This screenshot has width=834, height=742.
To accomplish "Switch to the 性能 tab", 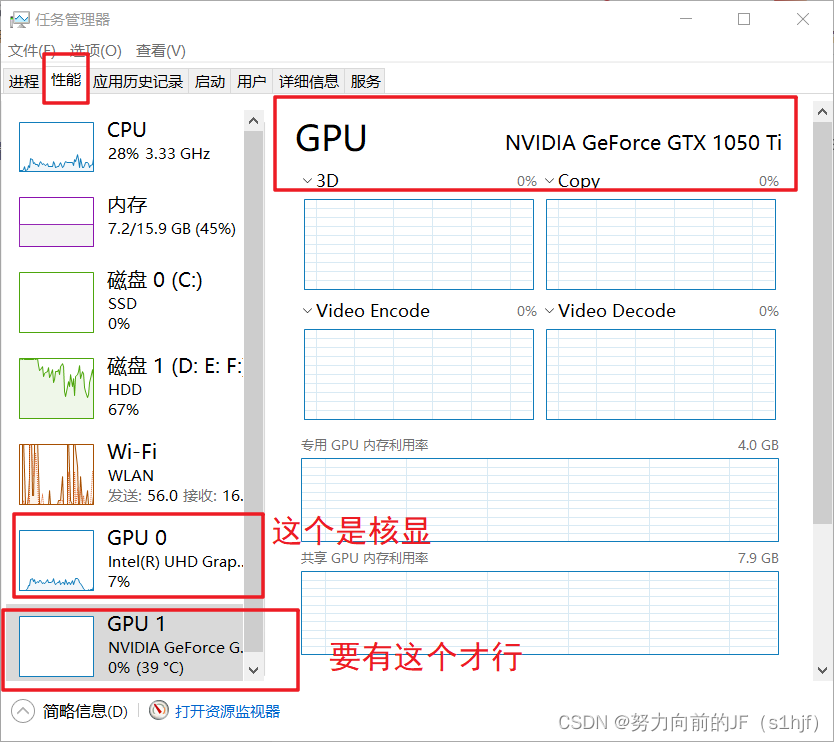I will pos(66,80).
